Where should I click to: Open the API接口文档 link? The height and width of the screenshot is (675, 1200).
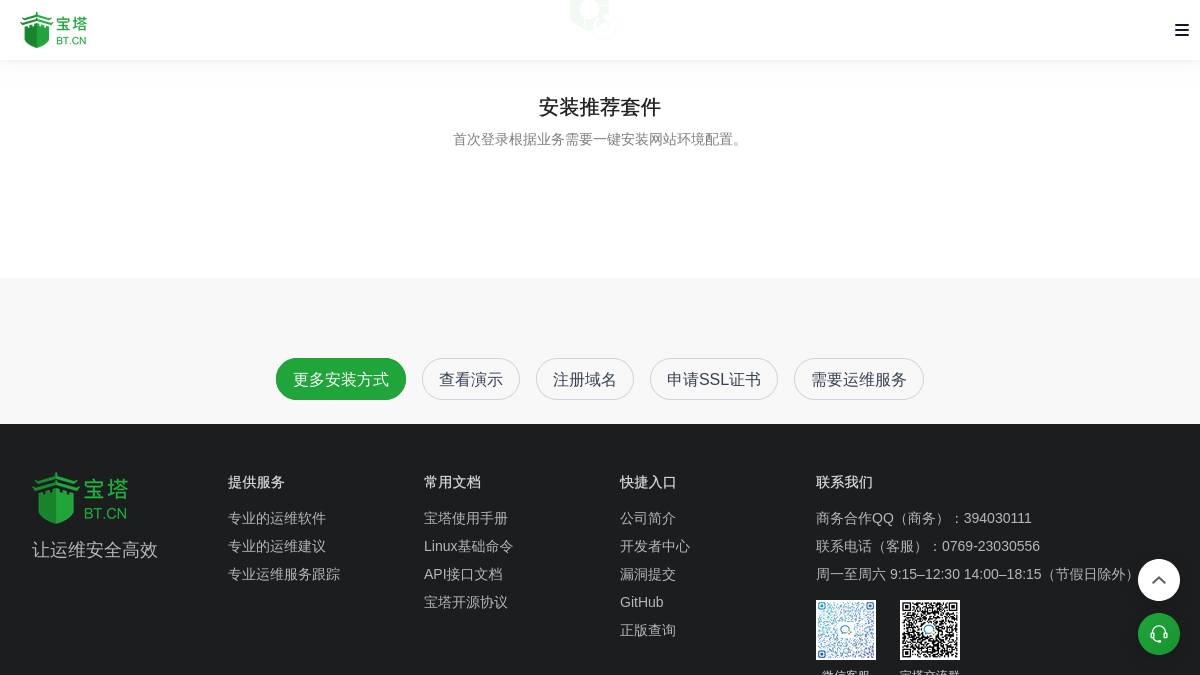(x=463, y=574)
